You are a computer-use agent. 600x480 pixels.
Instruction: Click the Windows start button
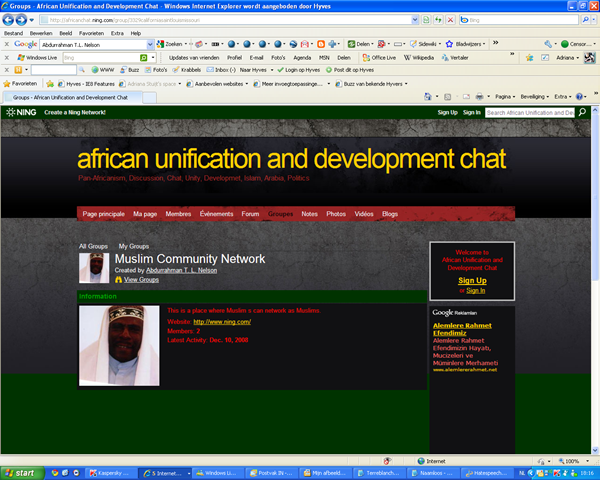[21, 473]
